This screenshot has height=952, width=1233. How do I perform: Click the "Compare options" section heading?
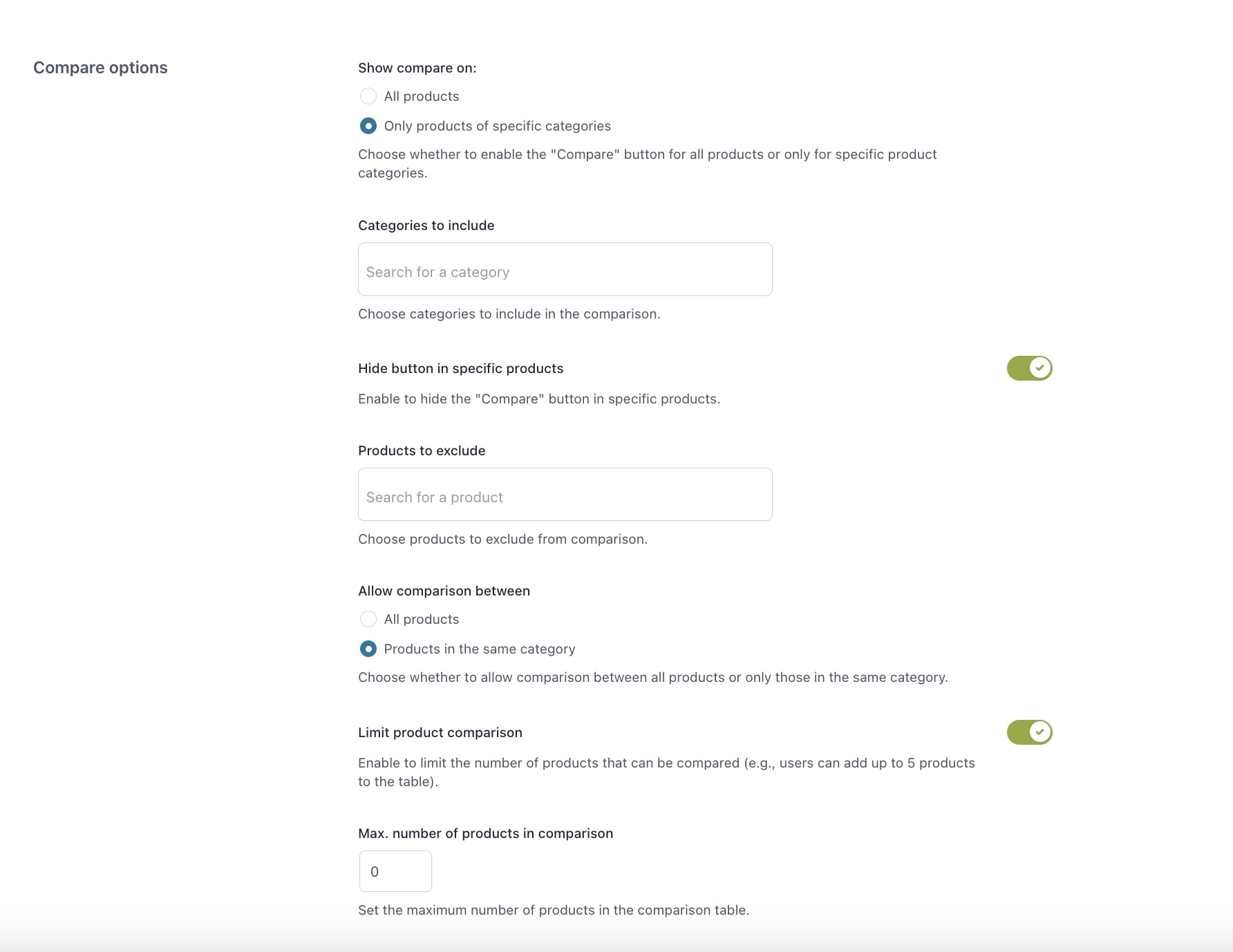pos(100,68)
